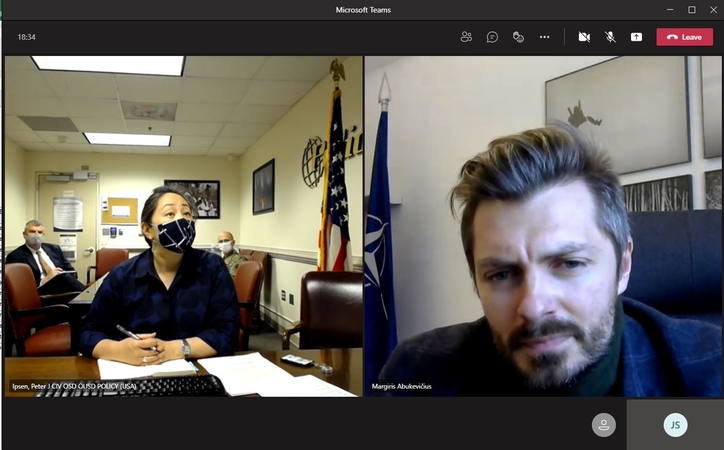Click the Microsoft Teams title bar text
The image size is (724, 450).
[363, 10]
